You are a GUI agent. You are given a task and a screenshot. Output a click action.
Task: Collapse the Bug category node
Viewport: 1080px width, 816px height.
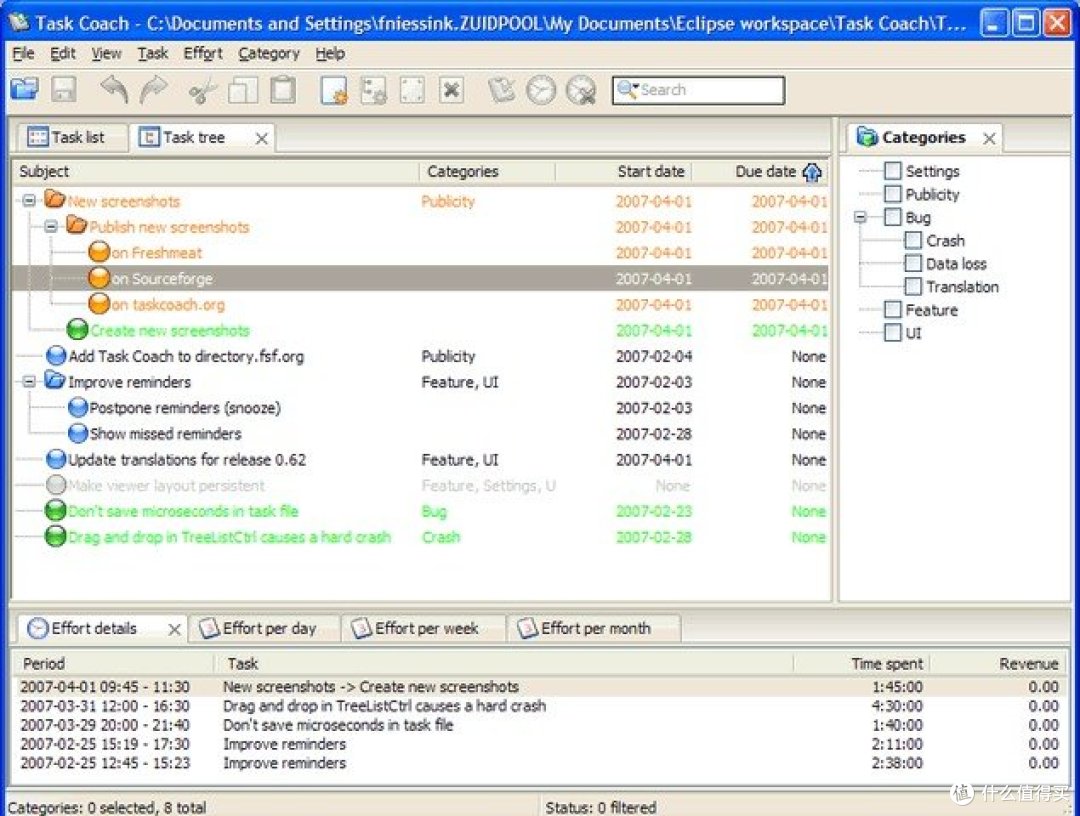[x=860, y=217]
